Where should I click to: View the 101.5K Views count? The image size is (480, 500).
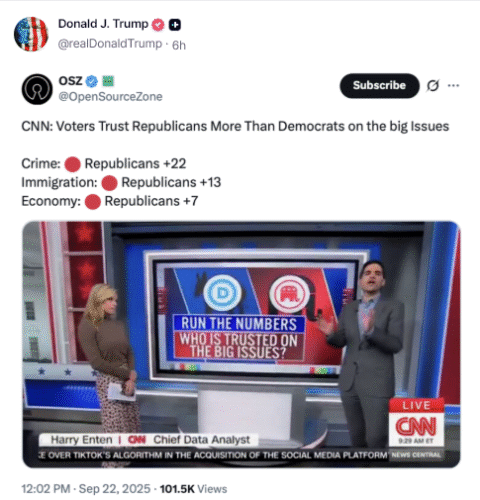click(x=193, y=489)
